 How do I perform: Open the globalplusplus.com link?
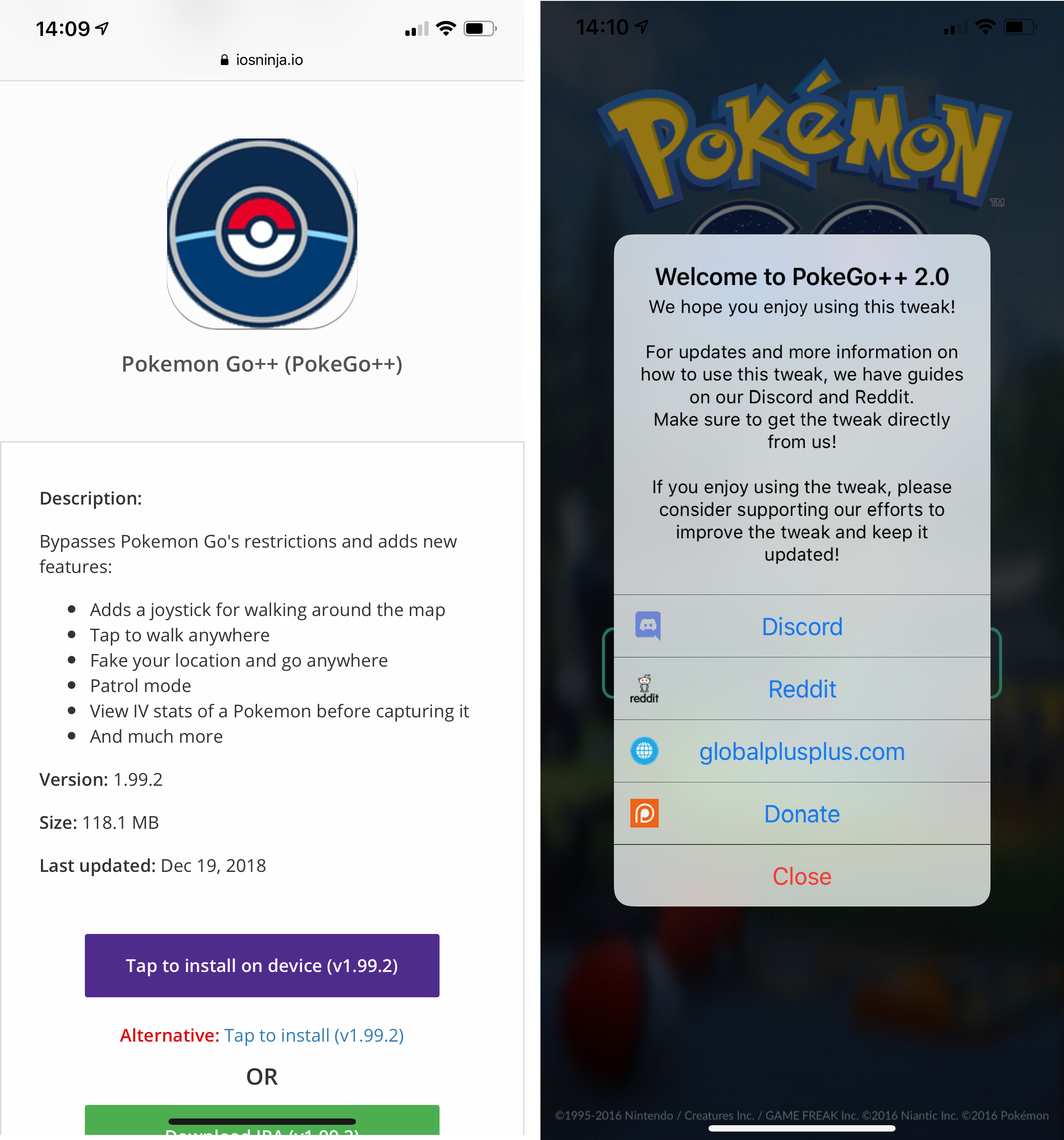coord(802,751)
